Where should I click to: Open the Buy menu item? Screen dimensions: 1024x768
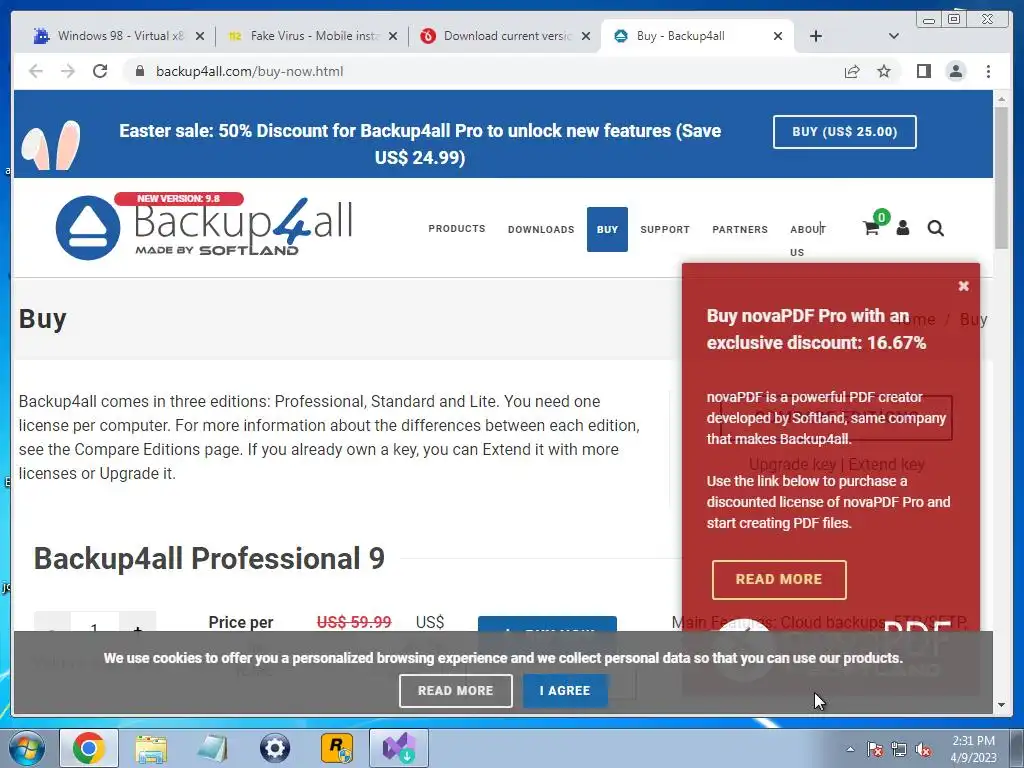pyautogui.click(x=607, y=229)
